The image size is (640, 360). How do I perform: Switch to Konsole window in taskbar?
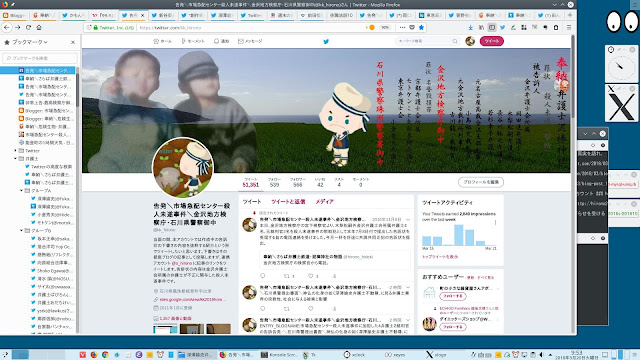pyautogui.click(x=279, y=355)
